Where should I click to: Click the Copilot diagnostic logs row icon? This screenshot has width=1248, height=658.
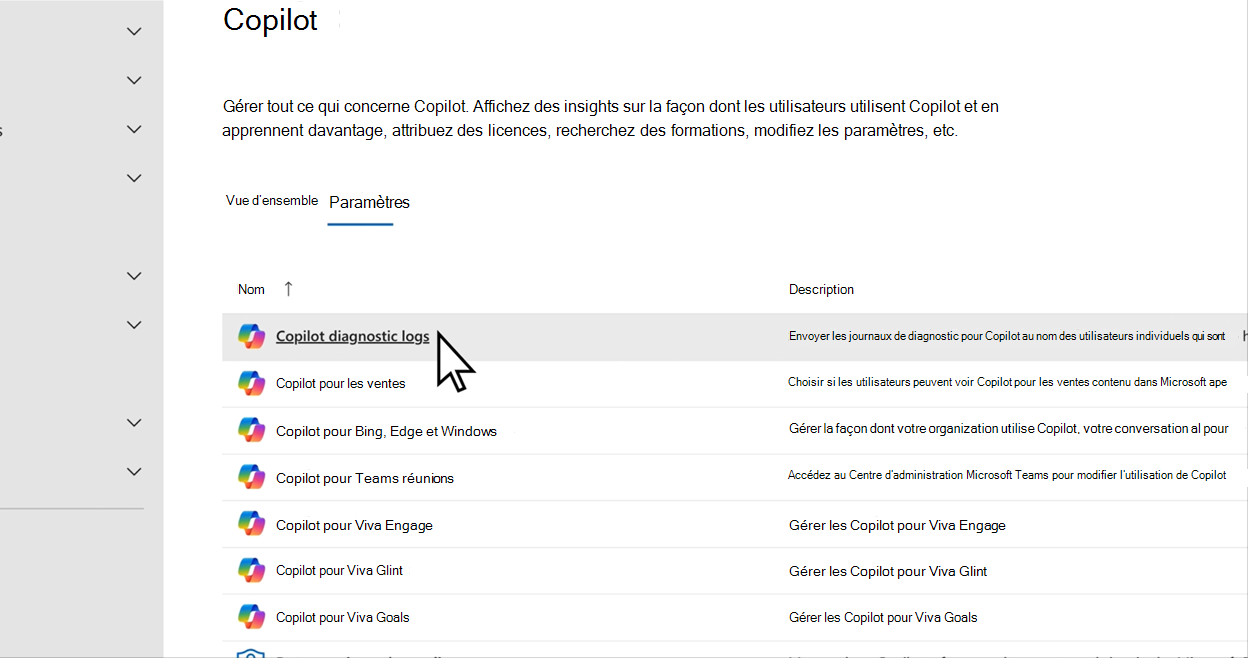(251, 336)
